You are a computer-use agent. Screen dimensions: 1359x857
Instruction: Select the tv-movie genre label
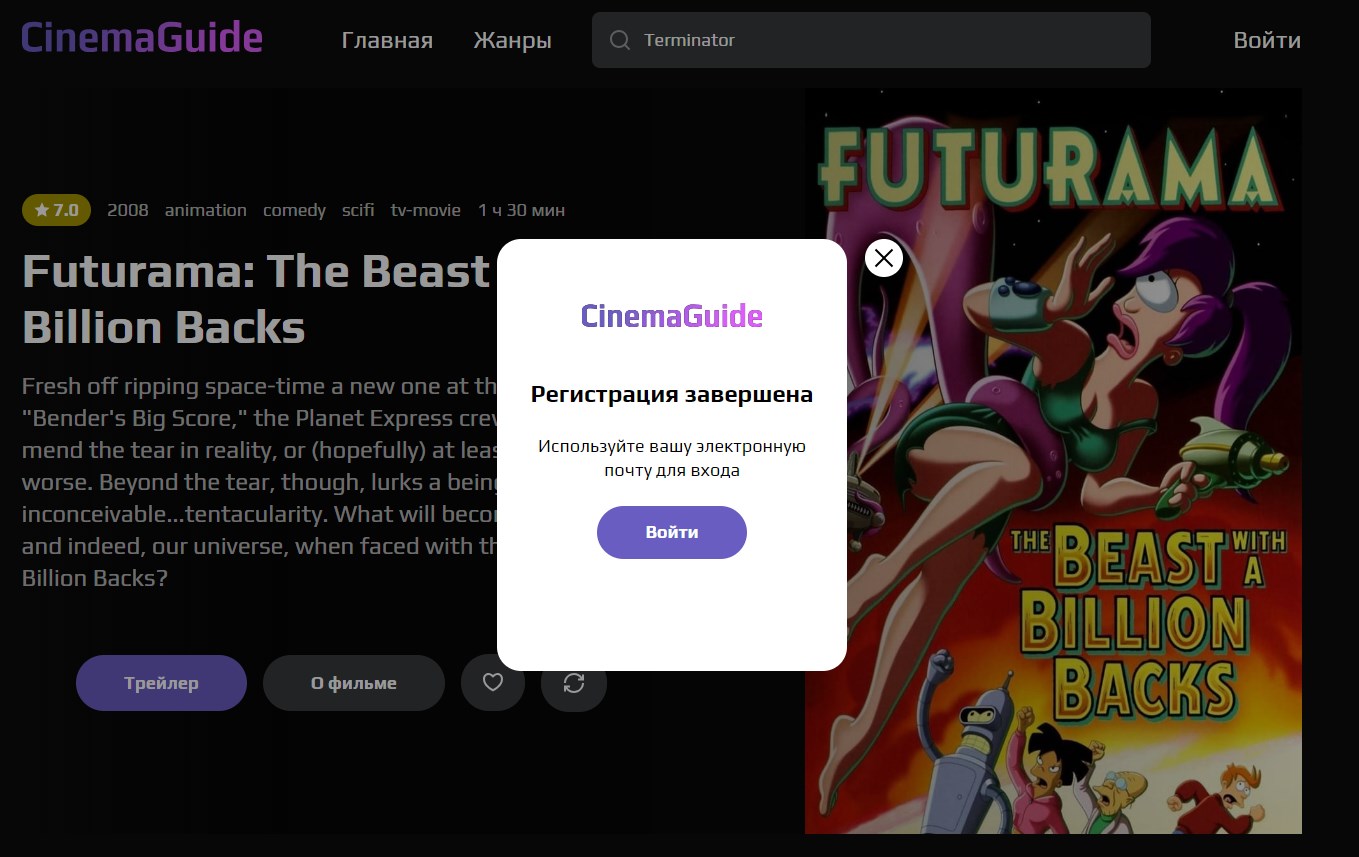426,210
